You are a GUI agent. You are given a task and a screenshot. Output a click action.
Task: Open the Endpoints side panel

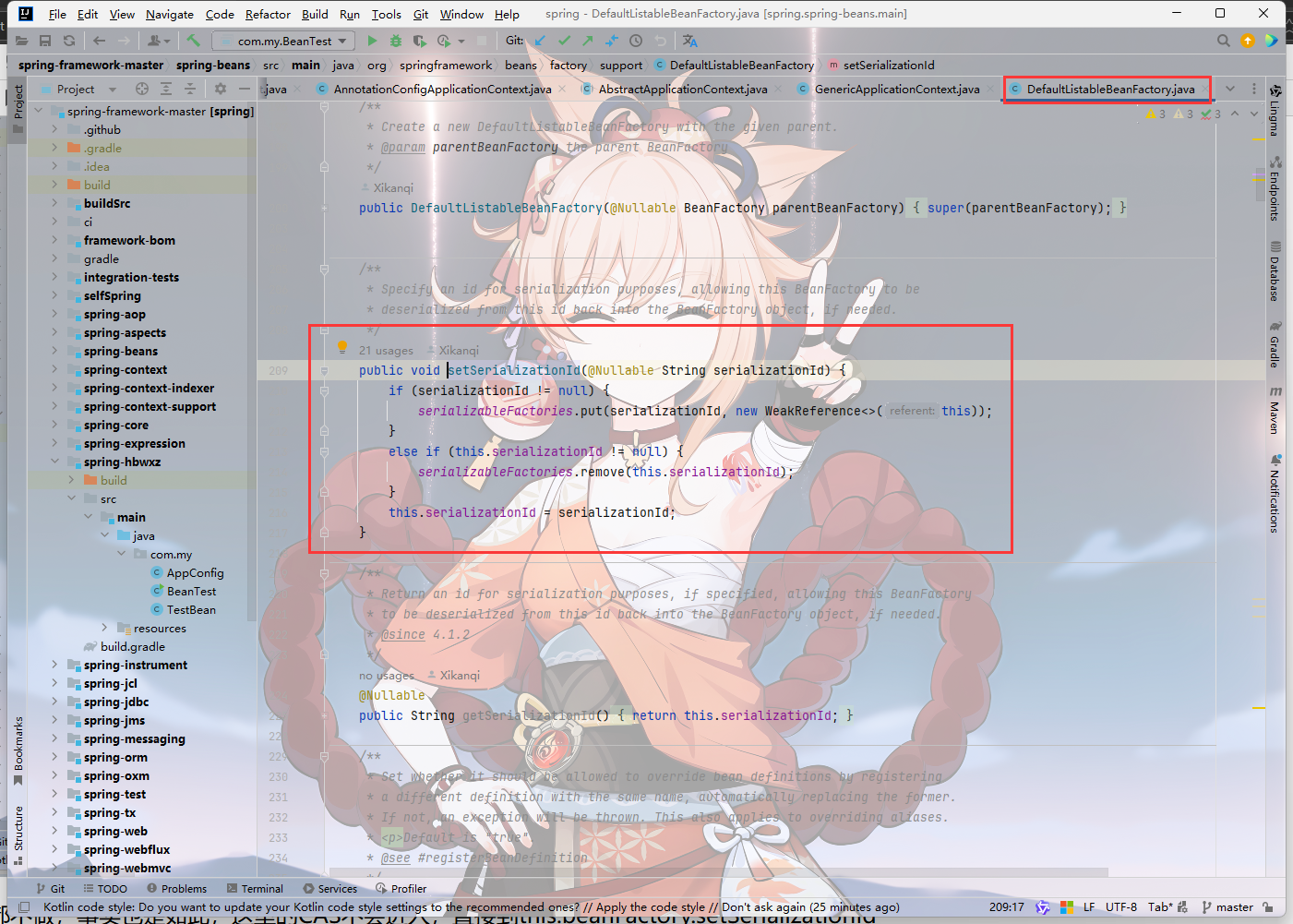(1275, 188)
